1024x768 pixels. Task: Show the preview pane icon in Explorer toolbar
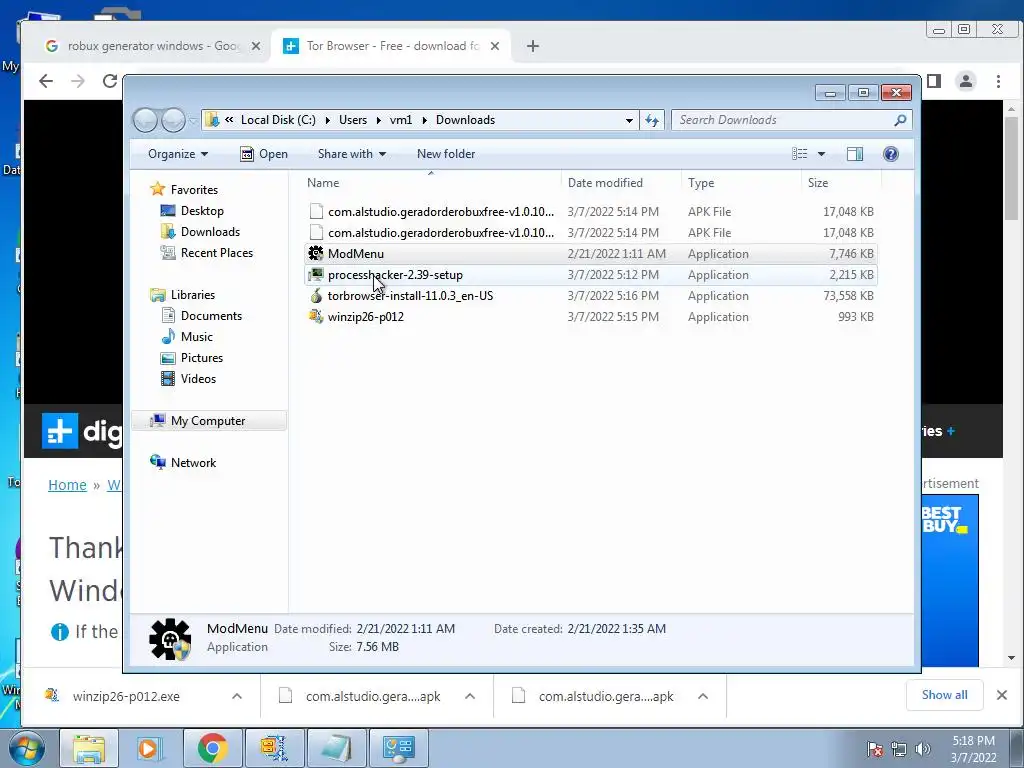pyautogui.click(x=854, y=154)
